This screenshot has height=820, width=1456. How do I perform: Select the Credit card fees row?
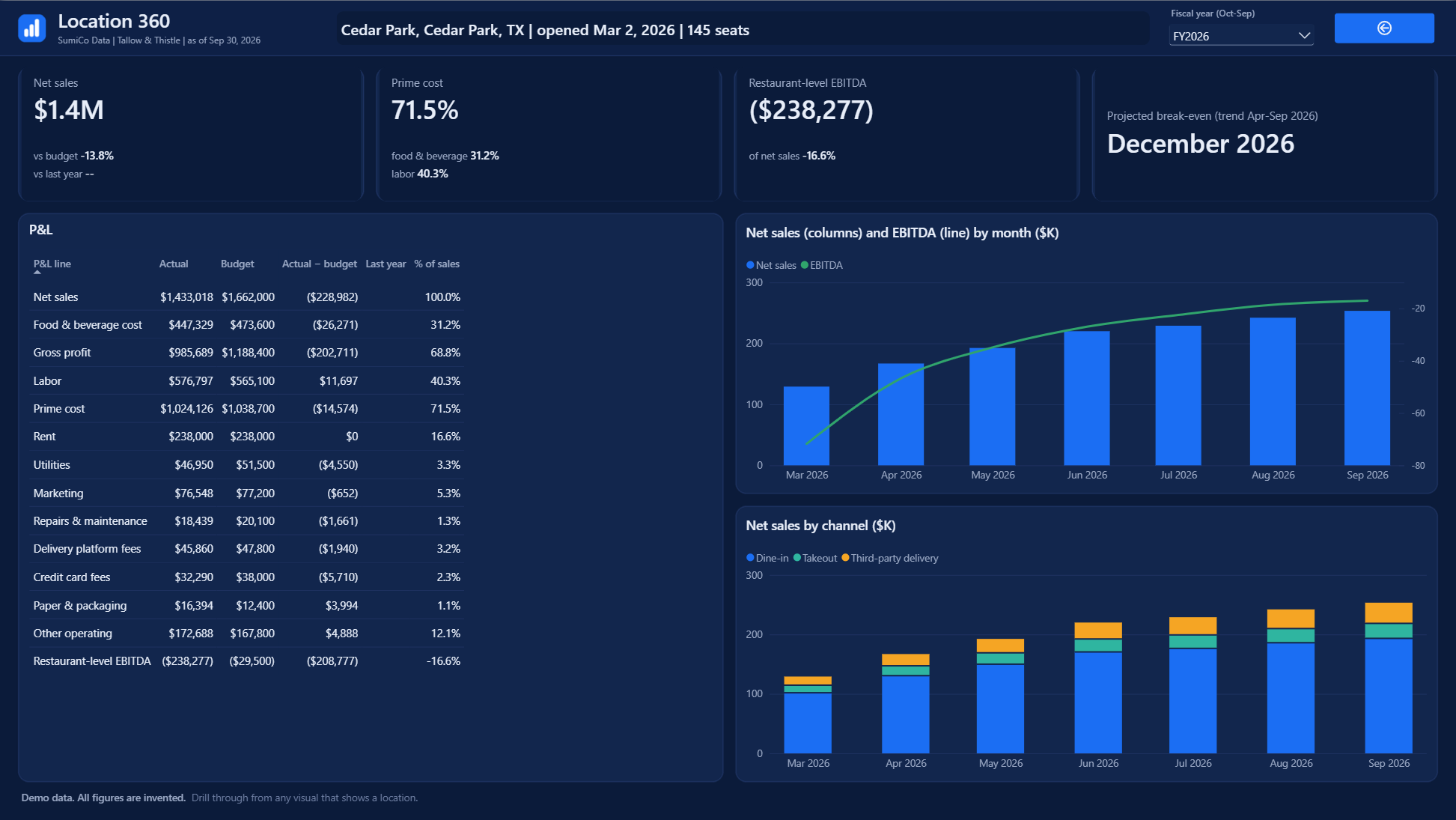pos(247,577)
